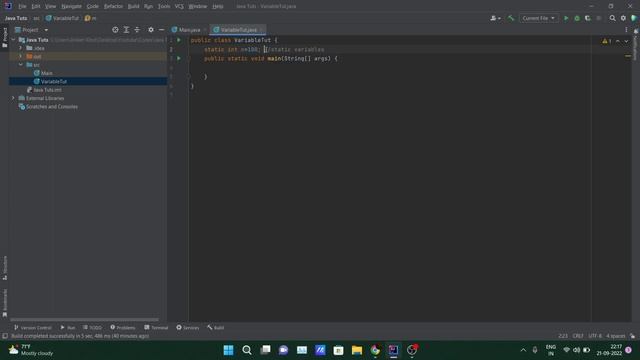Click CRLF line separator in status bar
640x360 pixels.
(578, 336)
